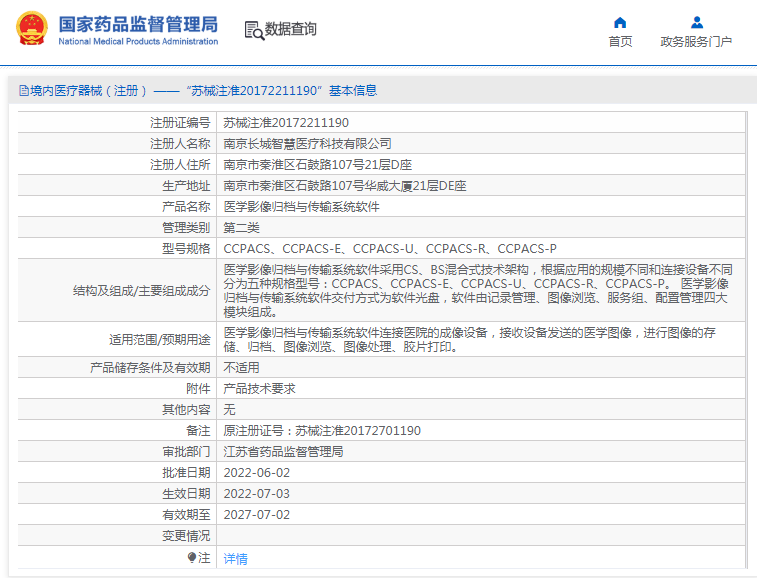Click the 附件 label

198,389
